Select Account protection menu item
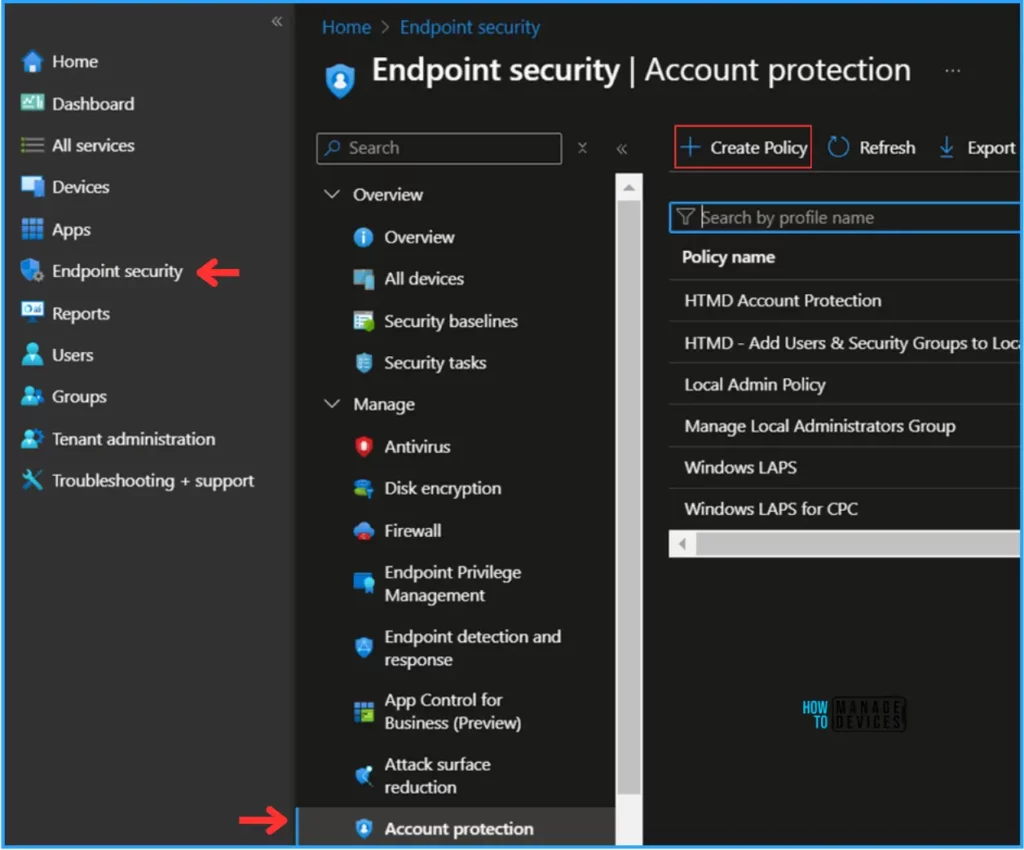This screenshot has height=850, width=1024. click(458, 829)
